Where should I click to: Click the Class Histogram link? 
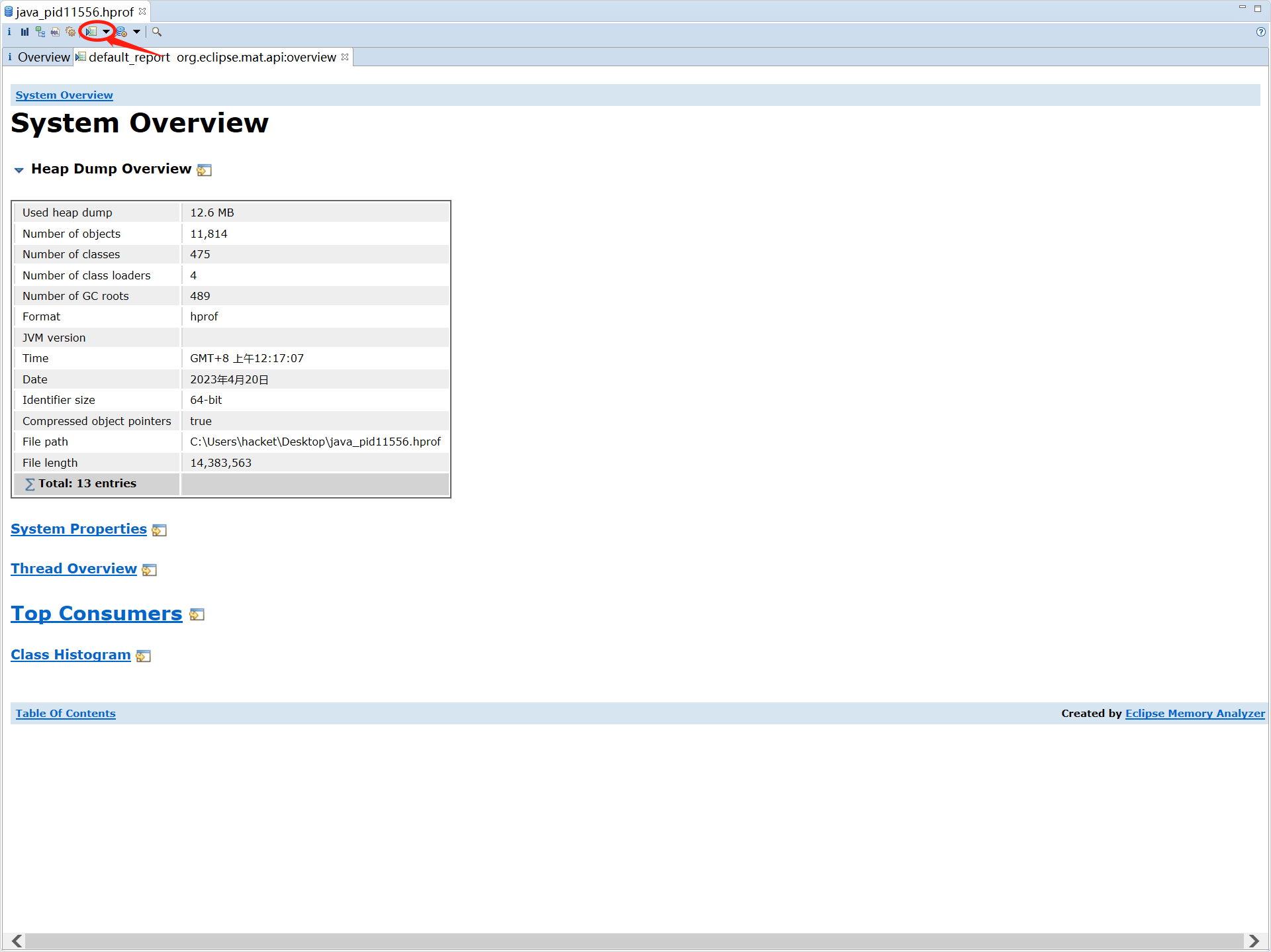click(x=70, y=655)
